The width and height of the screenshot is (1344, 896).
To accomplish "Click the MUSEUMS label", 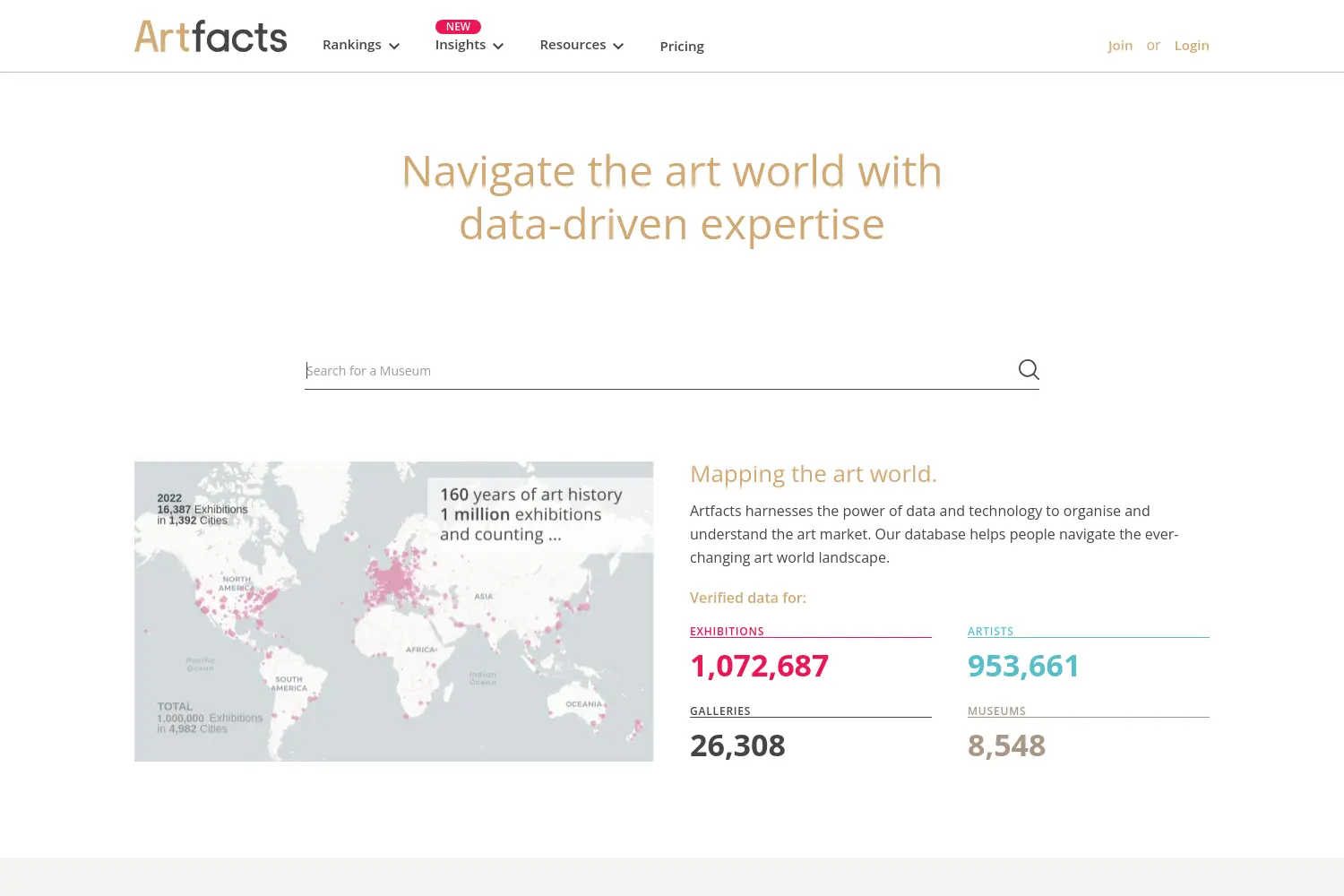I will click(x=996, y=711).
